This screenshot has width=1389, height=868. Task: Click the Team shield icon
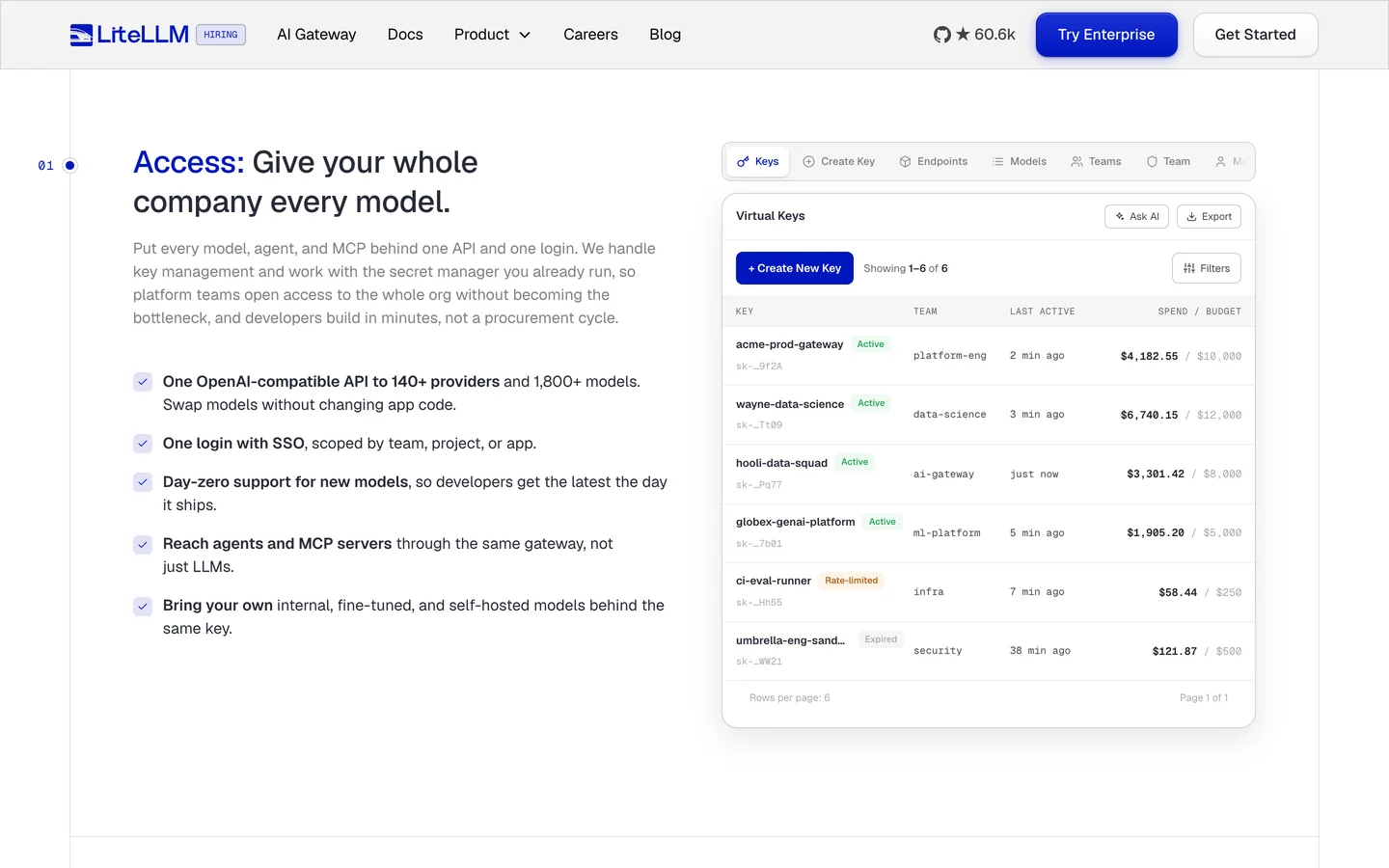(x=1152, y=162)
